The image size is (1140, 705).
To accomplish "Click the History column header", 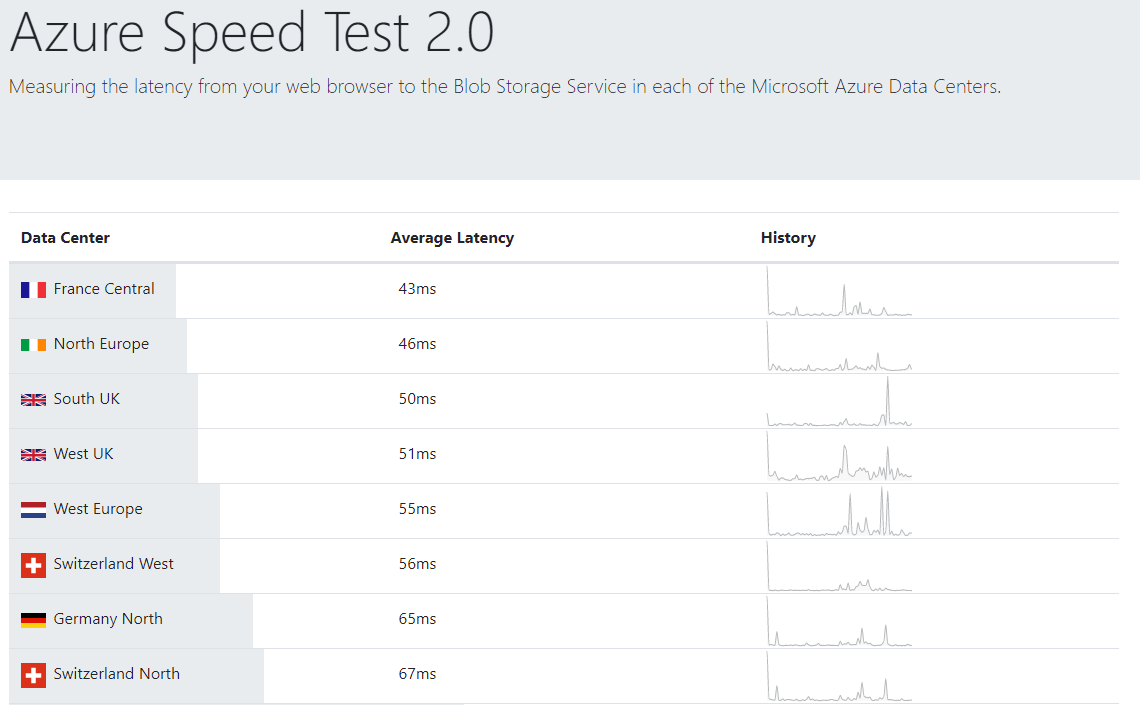I will point(788,237).
